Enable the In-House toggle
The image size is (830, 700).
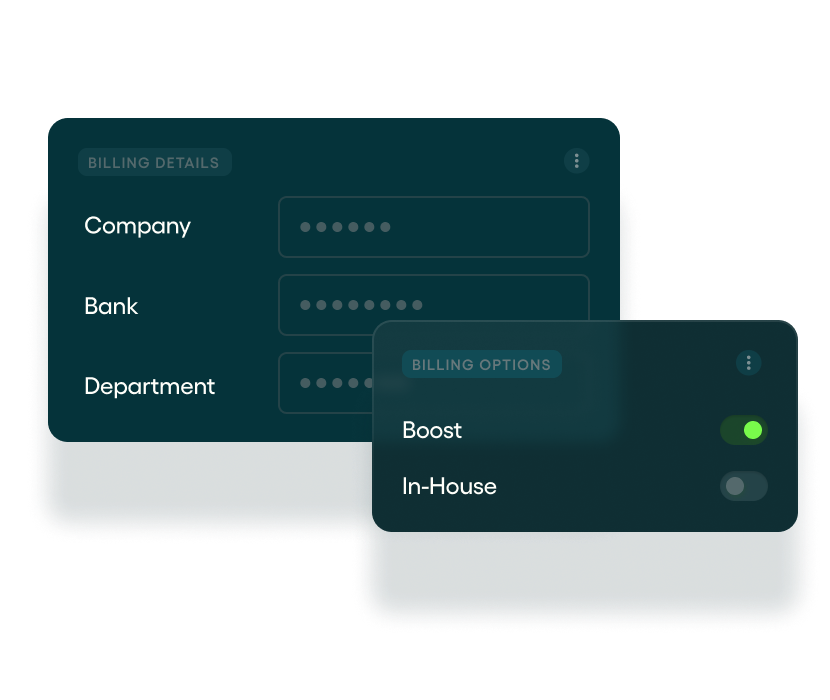[744, 486]
